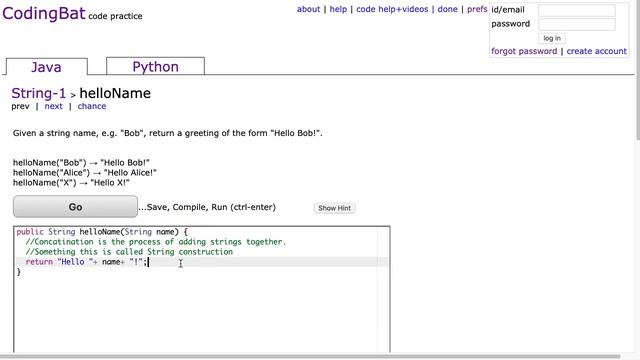The width and height of the screenshot is (640, 360).
Task: Click the helloName problem title
Action: (115, 93)
